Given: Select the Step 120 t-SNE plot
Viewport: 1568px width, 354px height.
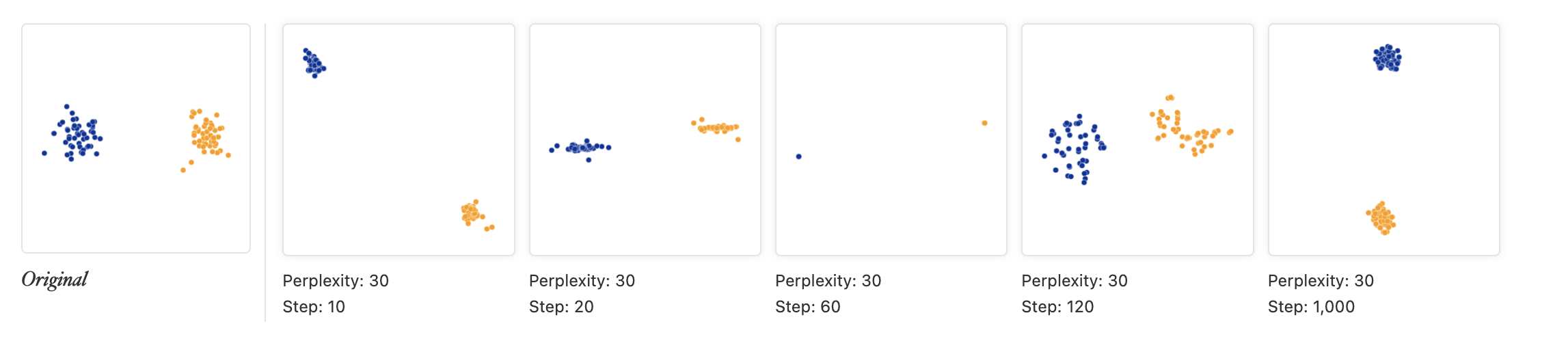Looking at the screenshot, I should tap(1137, 140).
